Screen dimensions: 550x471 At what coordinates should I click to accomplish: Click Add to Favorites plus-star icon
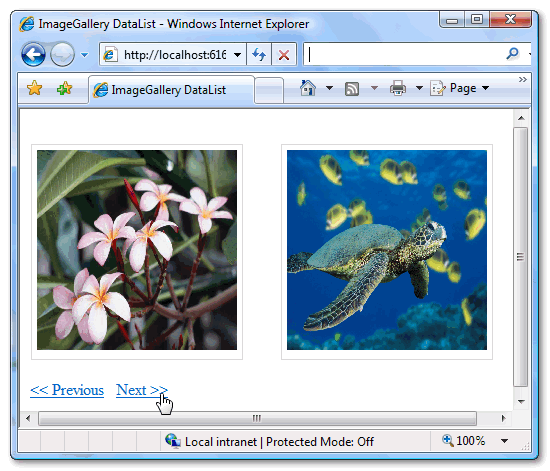pos(64,88)
